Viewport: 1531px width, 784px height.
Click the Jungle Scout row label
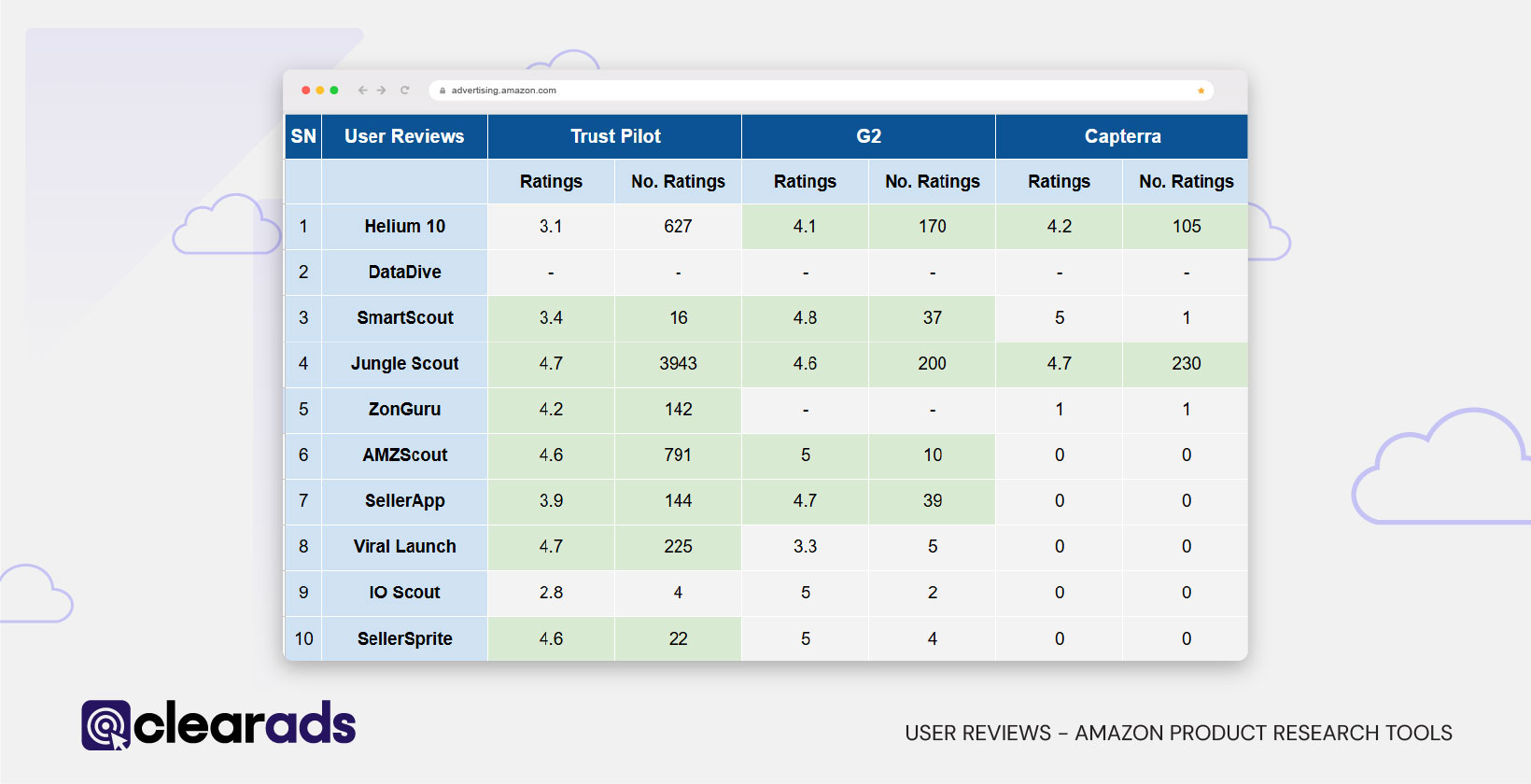[404, 363]
